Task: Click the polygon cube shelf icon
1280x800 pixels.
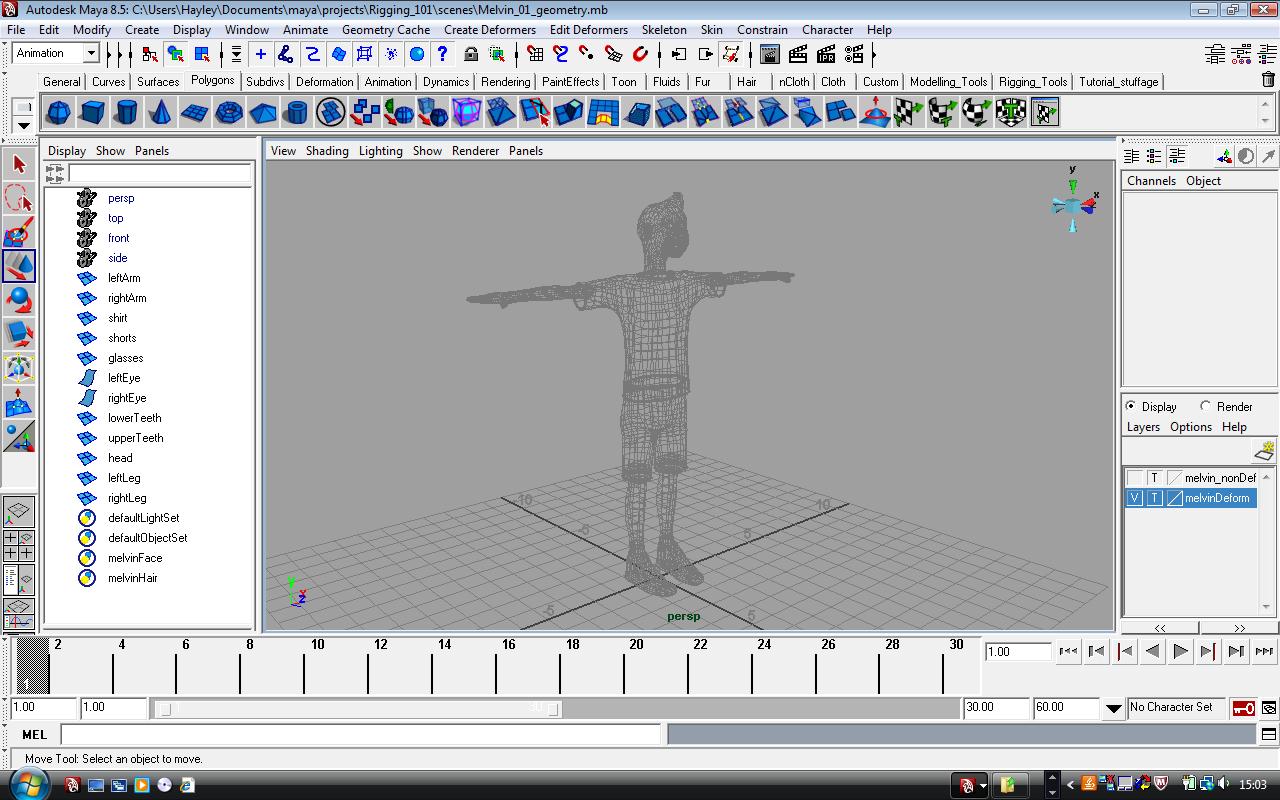Action: (x=93, y=112)
